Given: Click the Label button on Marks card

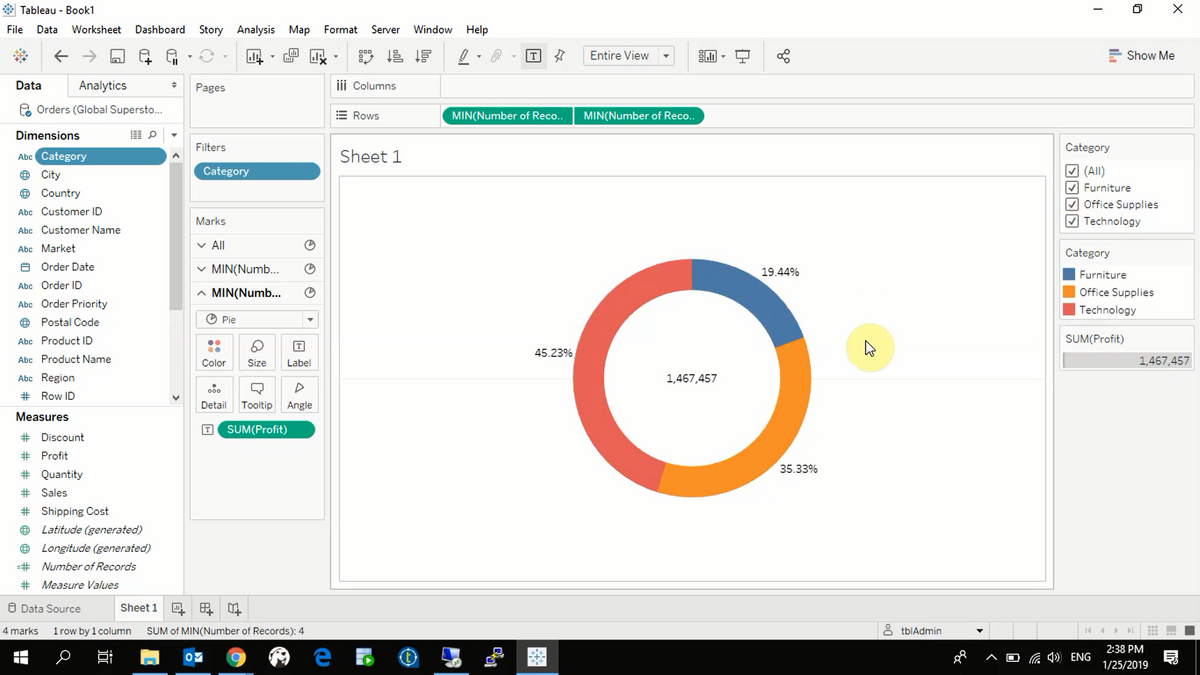Looking at the screenshot, I should [299, 352].
